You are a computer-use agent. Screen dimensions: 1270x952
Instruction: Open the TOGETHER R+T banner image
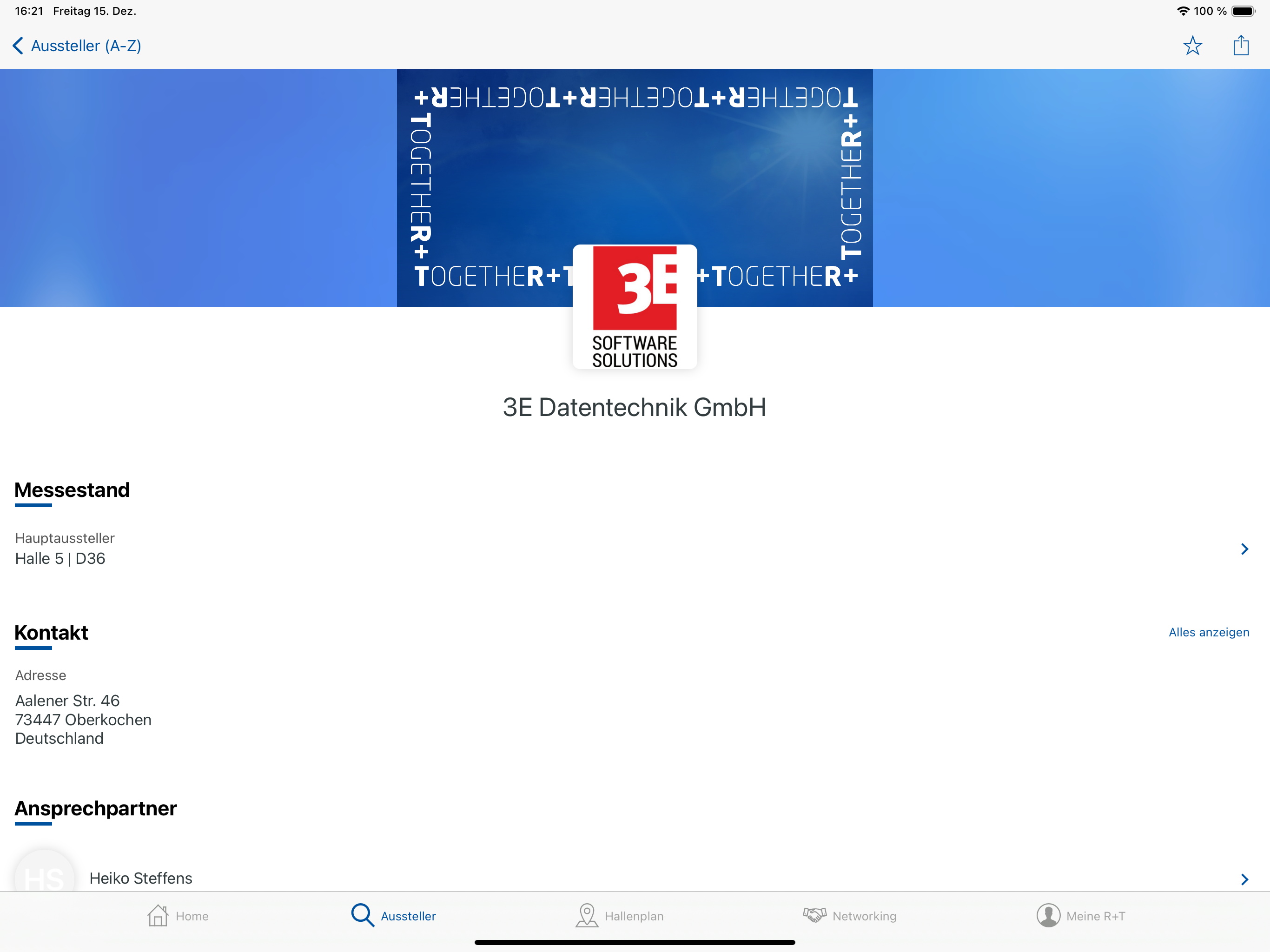coord(635,187)
